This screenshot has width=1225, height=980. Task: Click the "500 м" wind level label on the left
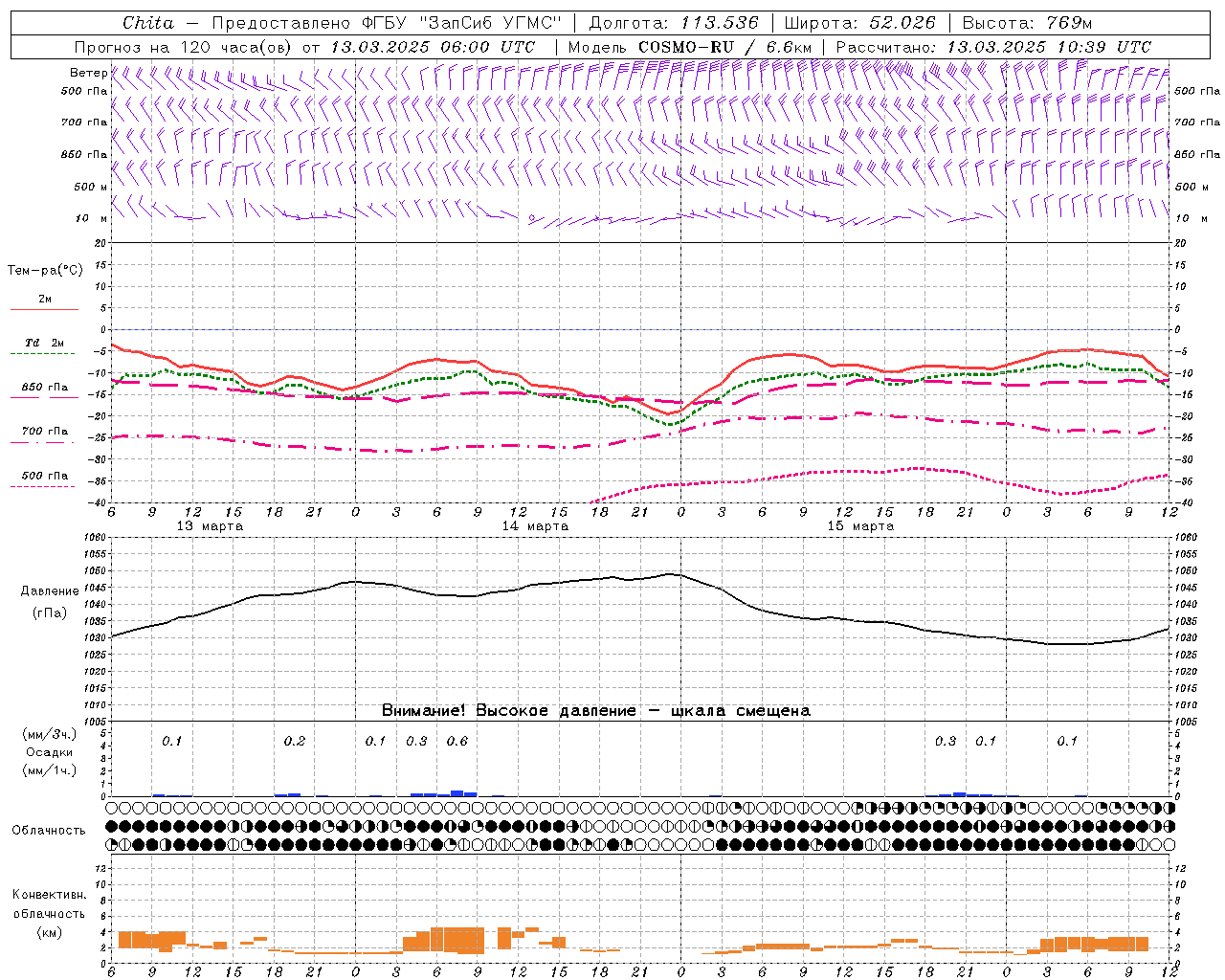tap(91, 187)
